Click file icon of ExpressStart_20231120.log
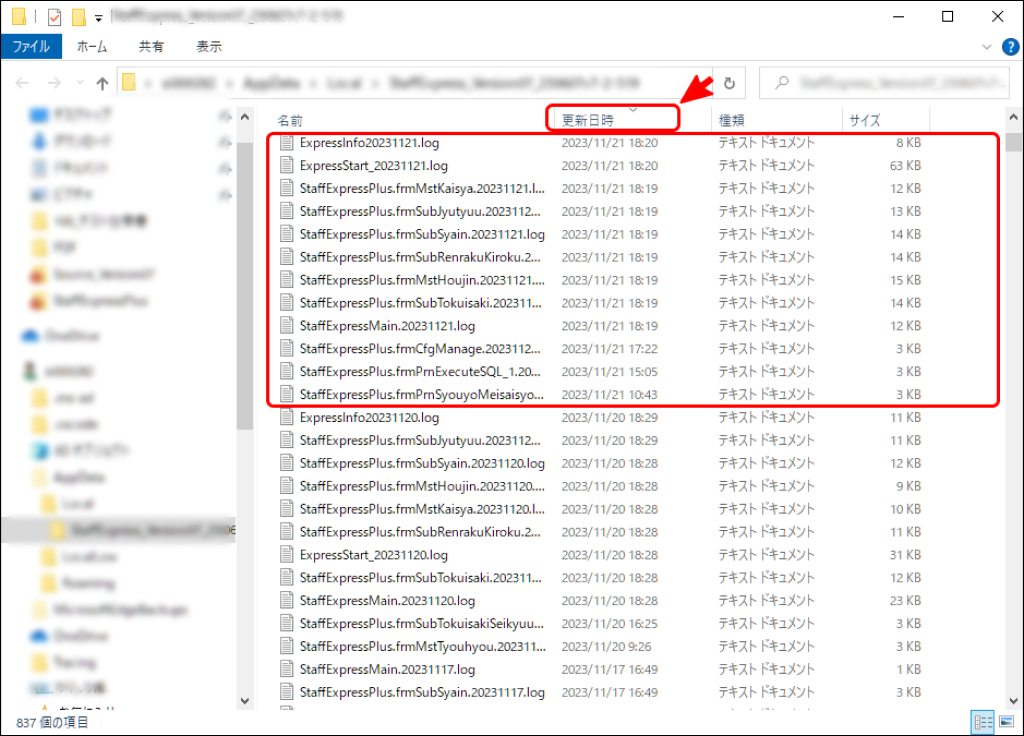The height and width of the screenshot is (736, 1024). click(286, 554)
